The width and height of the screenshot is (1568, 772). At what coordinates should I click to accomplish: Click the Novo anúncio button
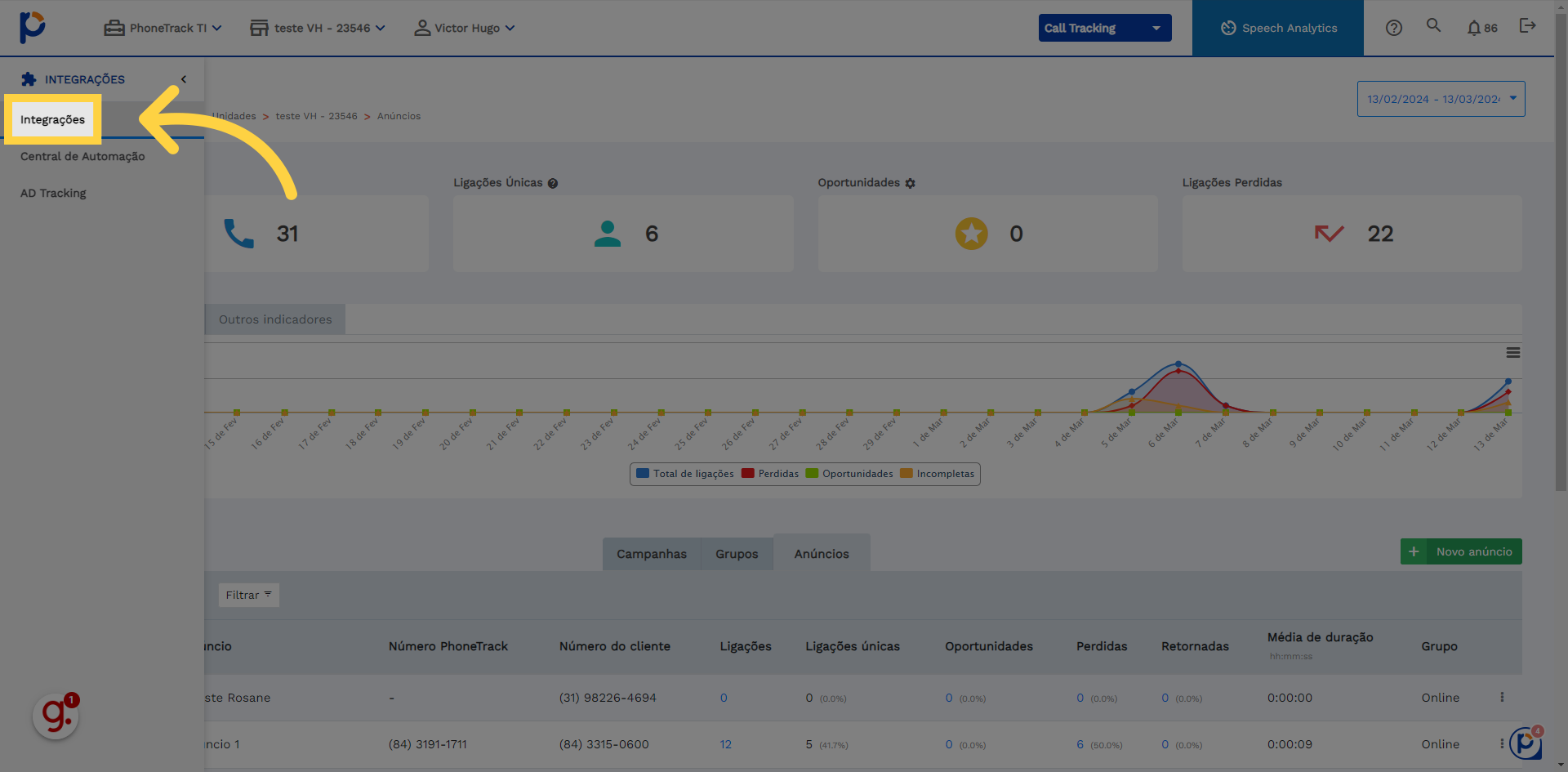pyautogui.click(x=1461, y=551)
